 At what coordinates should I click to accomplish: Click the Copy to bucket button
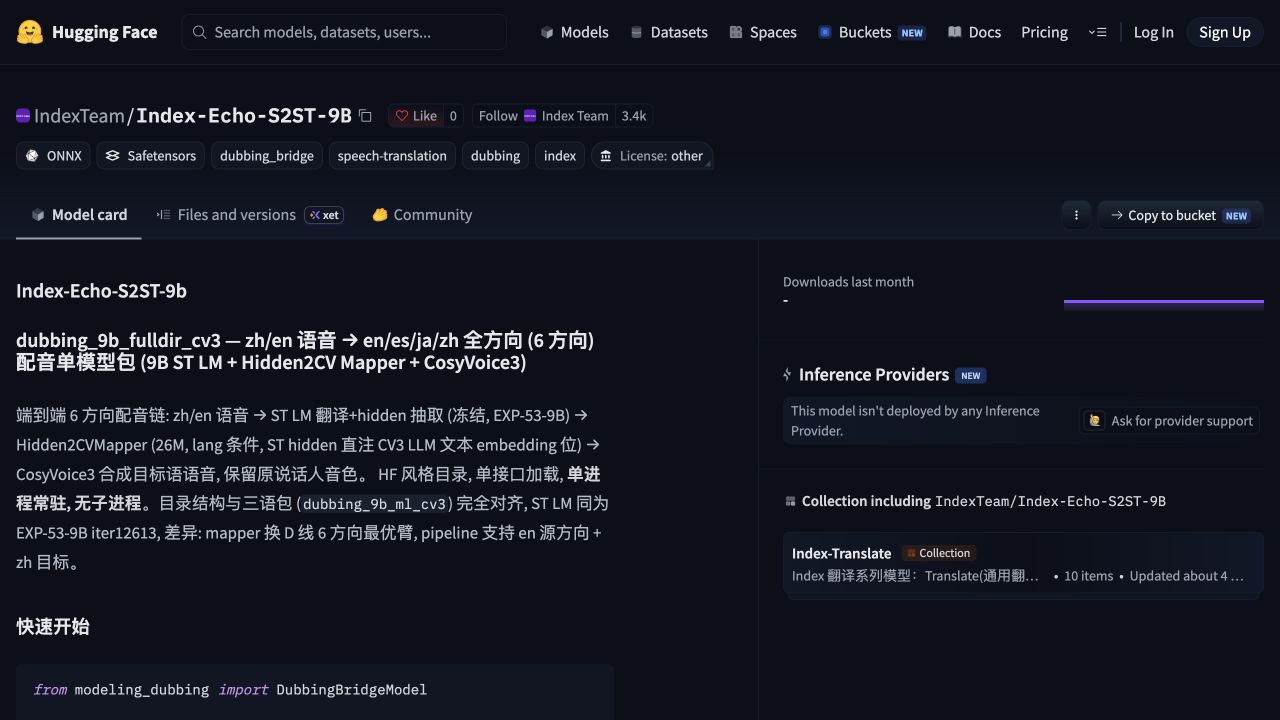(1181, 215)
